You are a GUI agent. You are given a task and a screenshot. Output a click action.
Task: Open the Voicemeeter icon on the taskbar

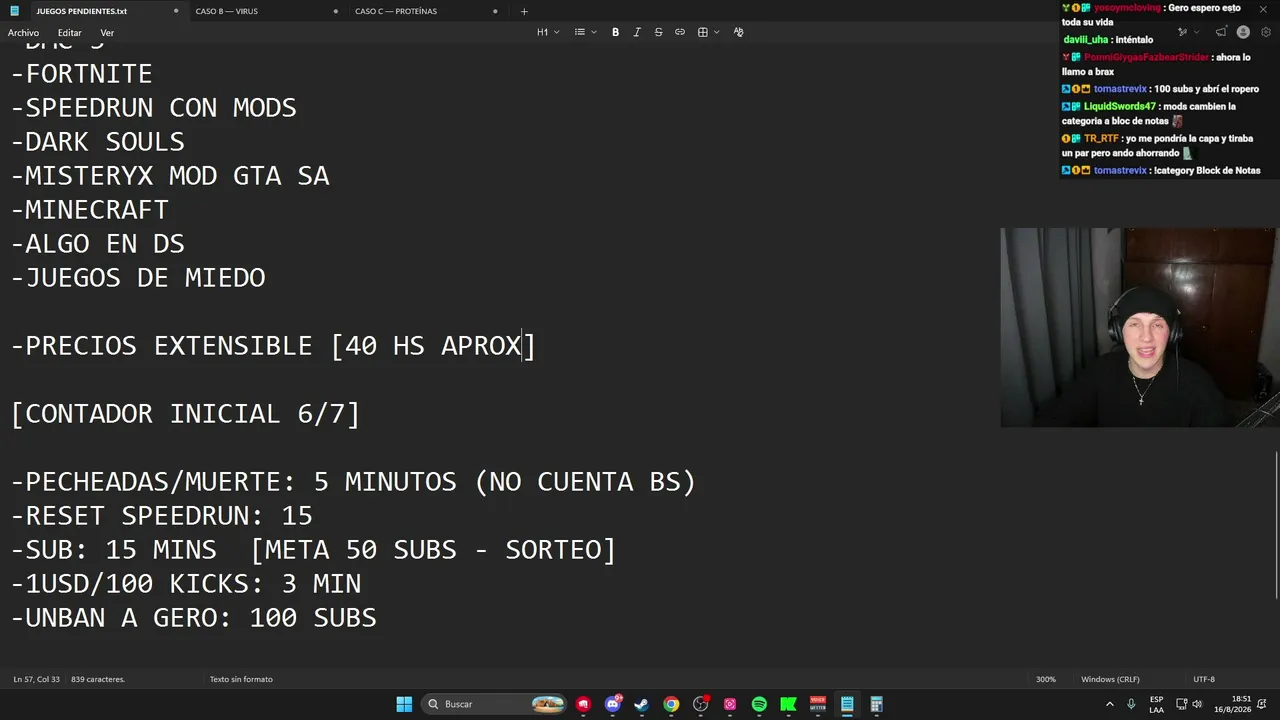tap(818, 704)
